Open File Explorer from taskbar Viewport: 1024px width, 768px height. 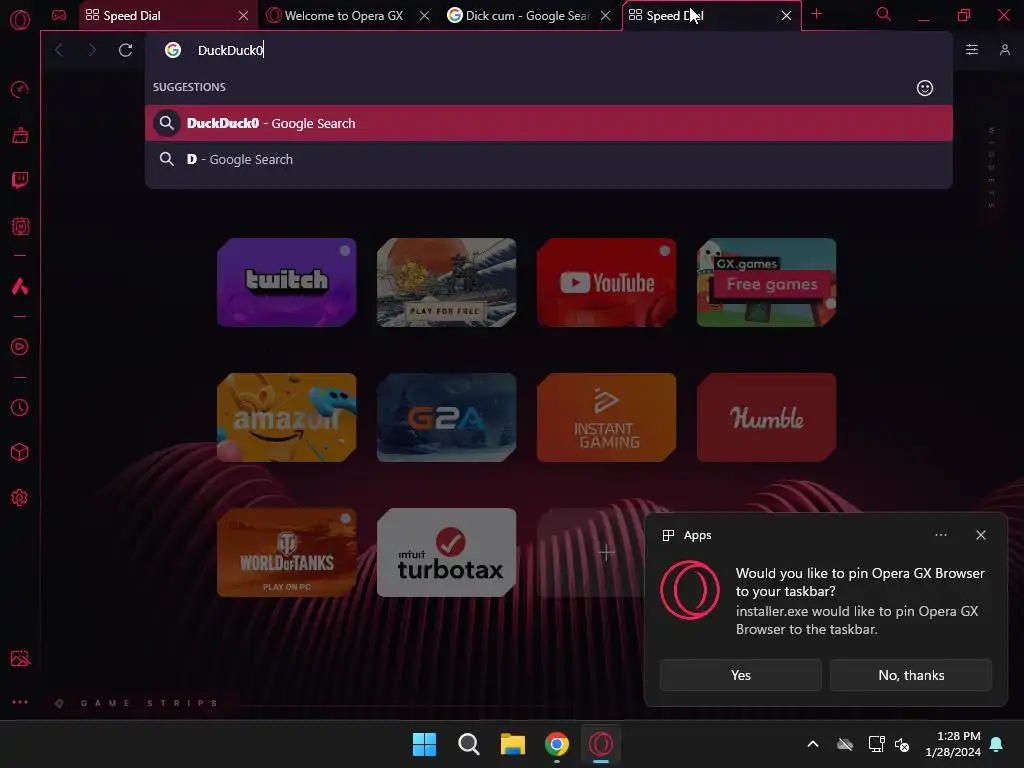[x=513, y=744]
